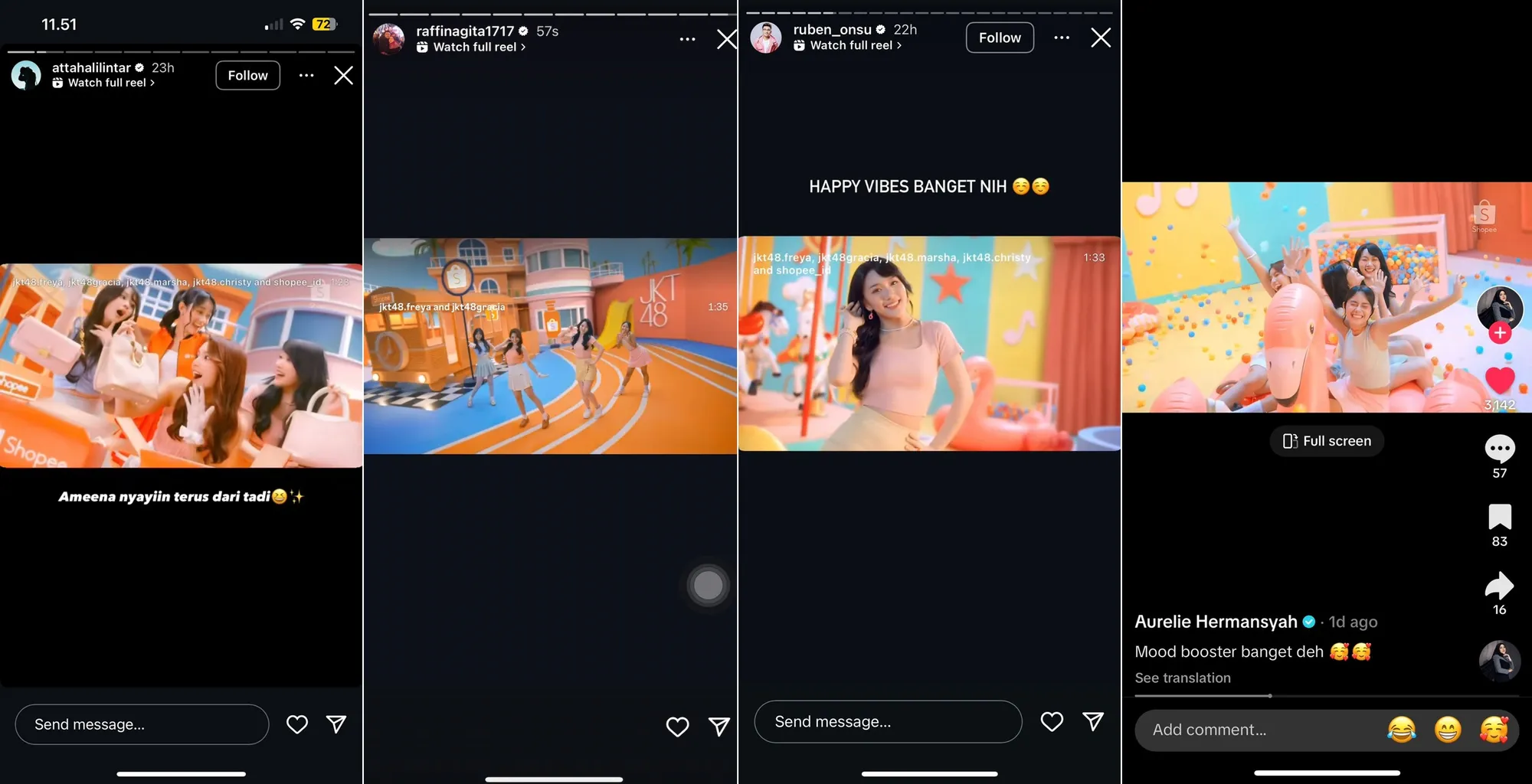
Task: Tap the 11.51 clock in status bar
Action: pyautogui.click(x=59, y=24)
